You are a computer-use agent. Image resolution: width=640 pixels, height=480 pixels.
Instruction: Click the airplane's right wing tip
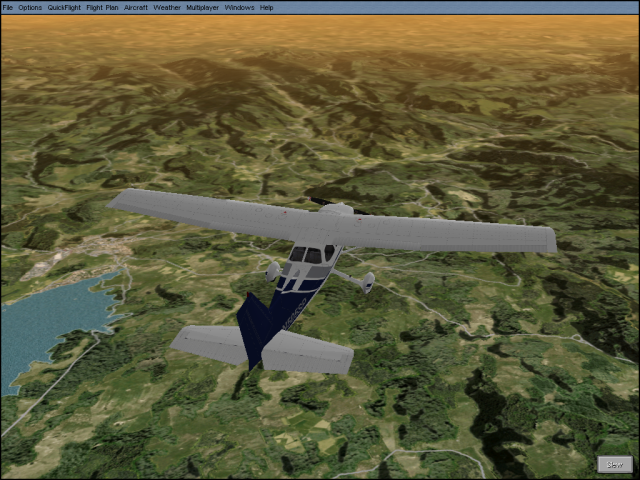click(x=545, y=240)
